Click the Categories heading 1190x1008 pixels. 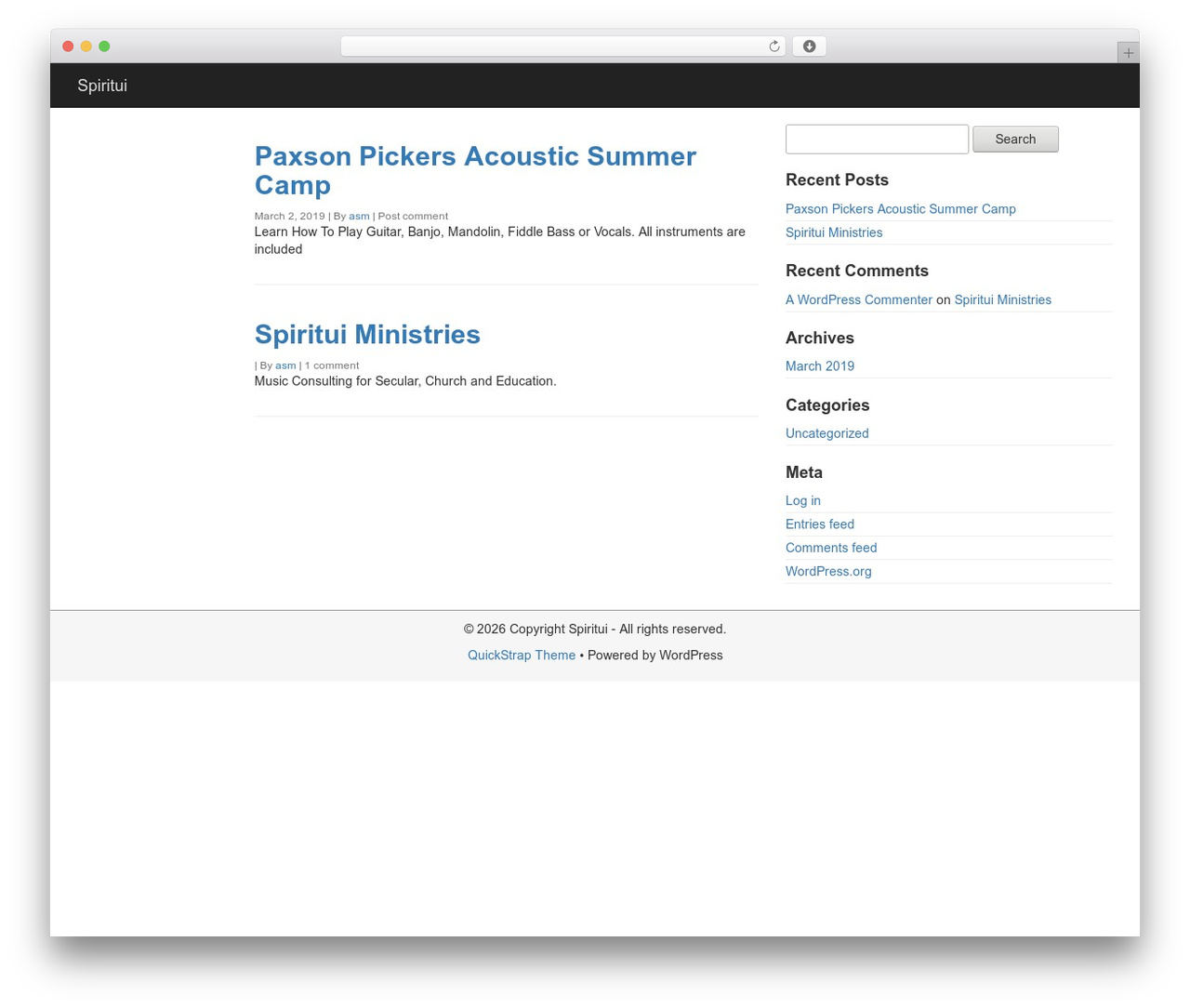point(827,405)
